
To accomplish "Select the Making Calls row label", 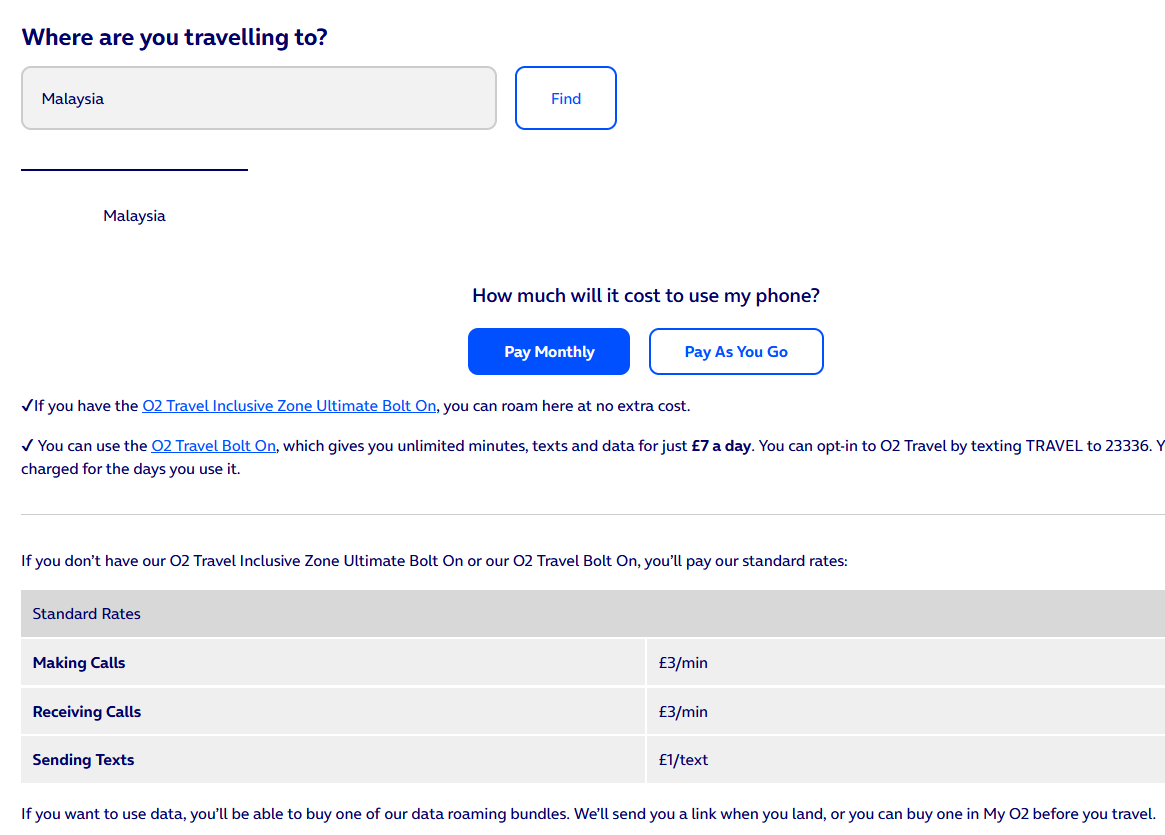I will pos(79,663).
